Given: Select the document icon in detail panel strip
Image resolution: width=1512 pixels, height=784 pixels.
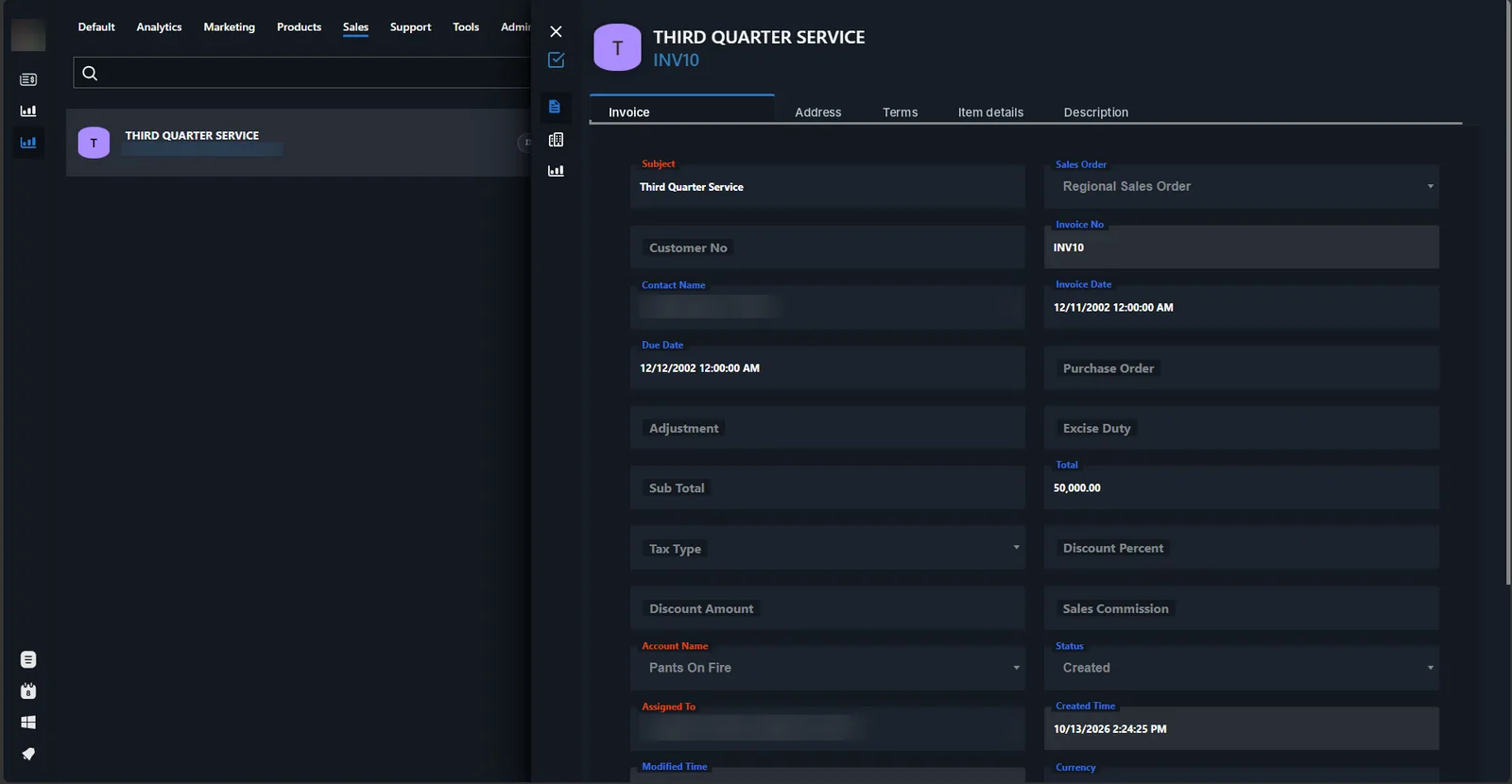Looking at the screenshot, I should point(555,107).
